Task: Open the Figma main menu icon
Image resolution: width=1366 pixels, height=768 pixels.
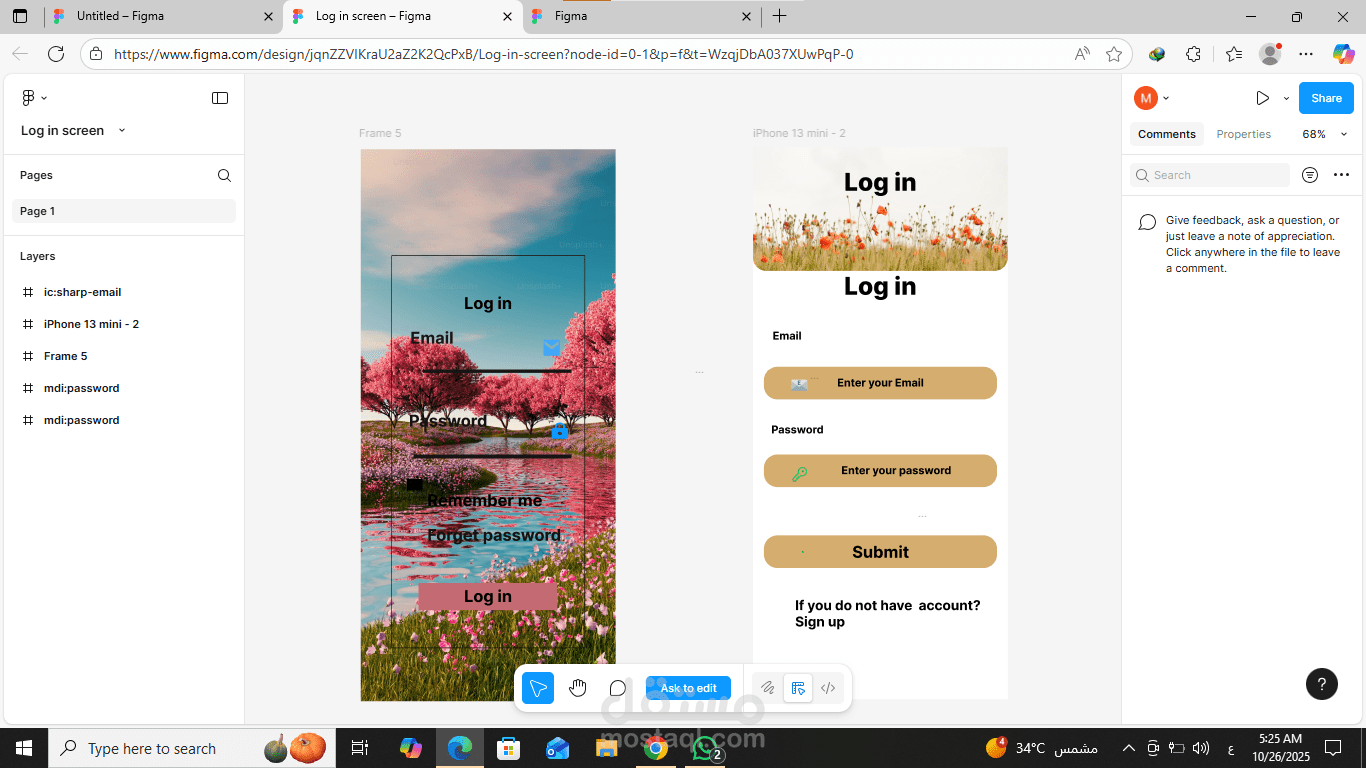Action: point(26,97)
